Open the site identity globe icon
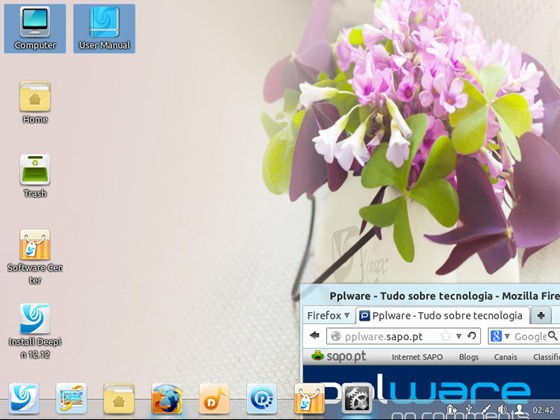 [x=336, y=336]
